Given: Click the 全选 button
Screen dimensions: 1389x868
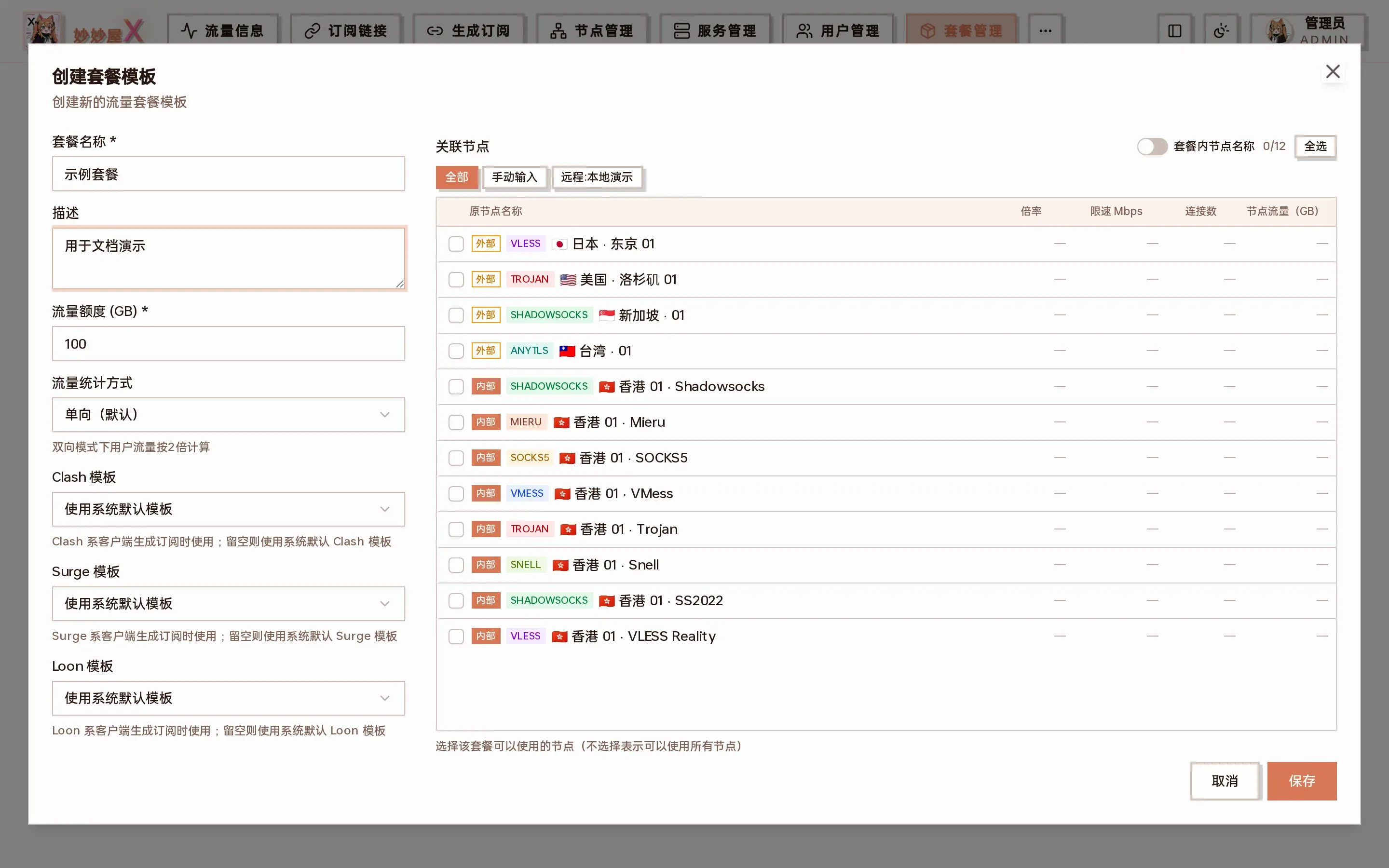Looking at the screenshot, I should 1315,147.
